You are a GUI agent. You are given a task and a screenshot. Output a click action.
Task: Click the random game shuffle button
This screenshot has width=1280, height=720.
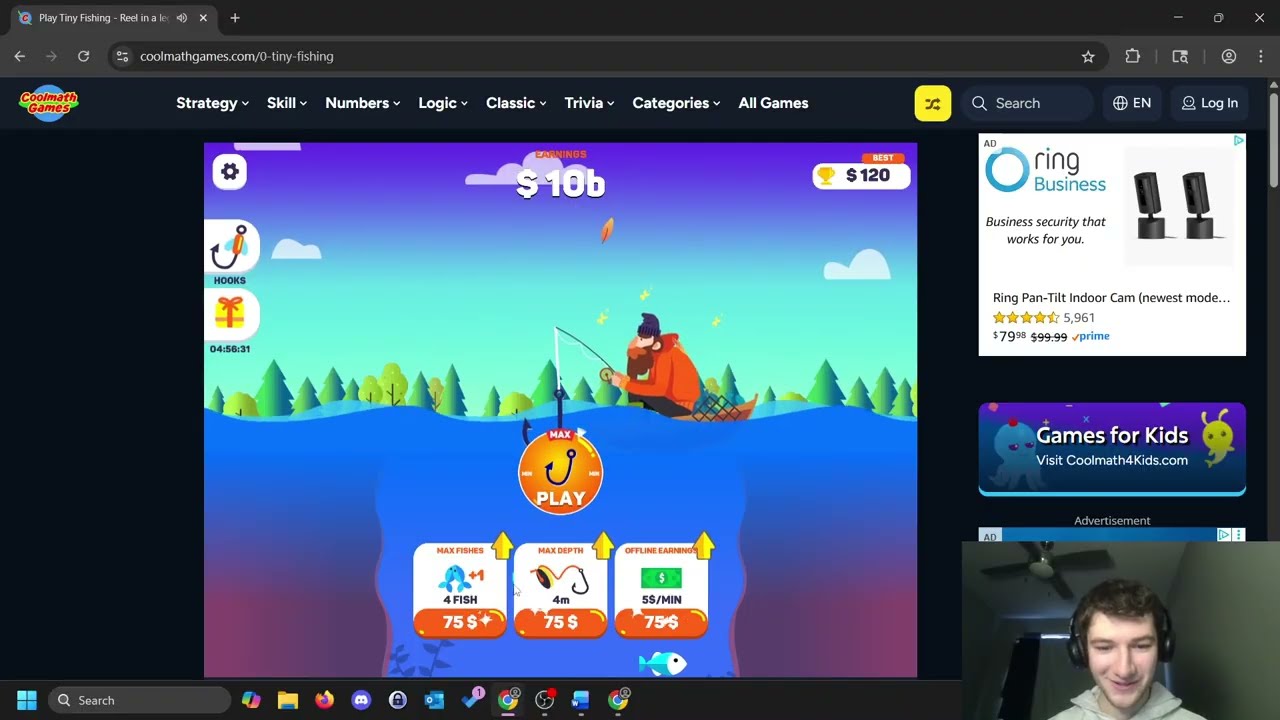932,103
